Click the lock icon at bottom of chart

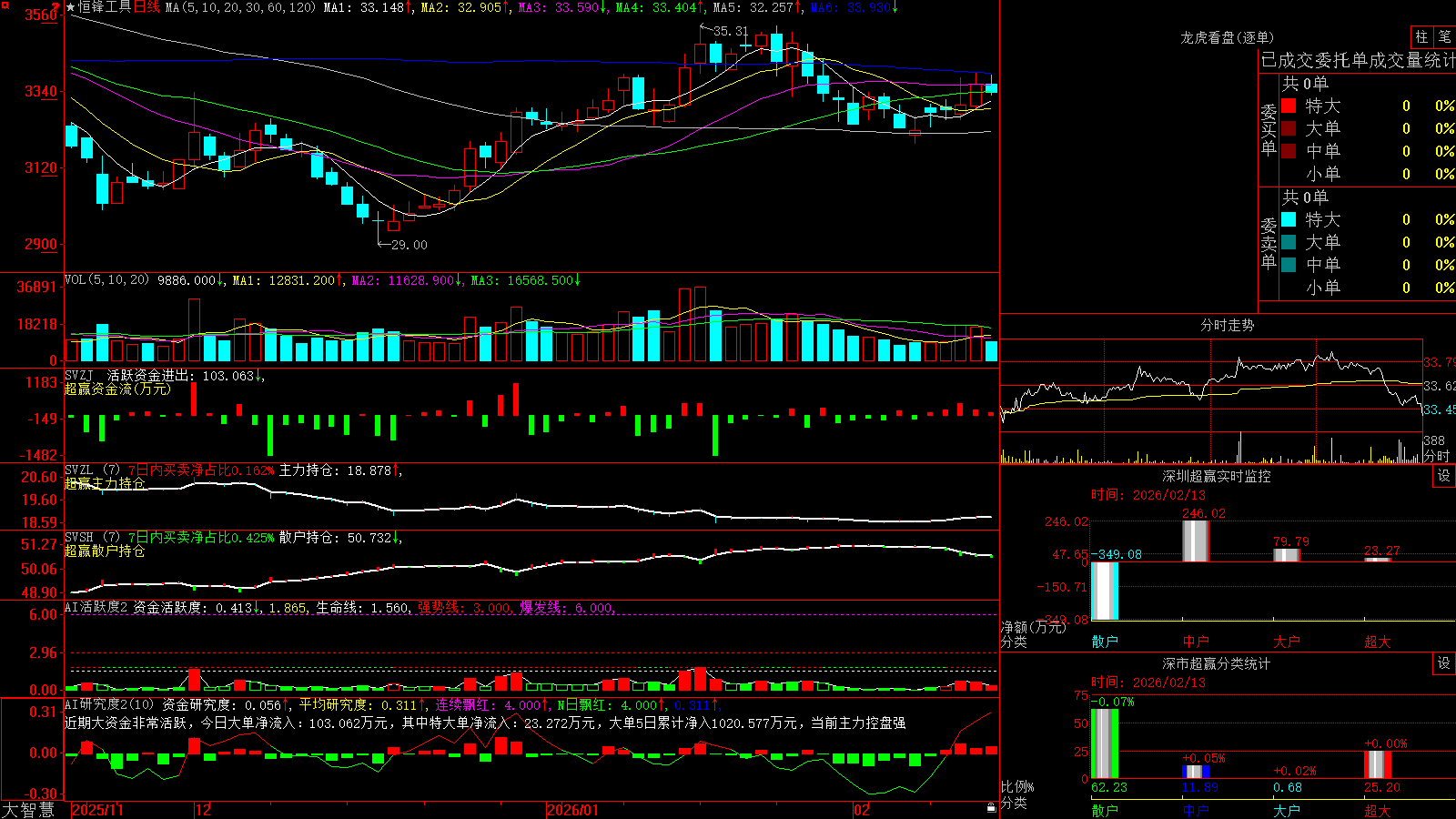tap(991, 807)
